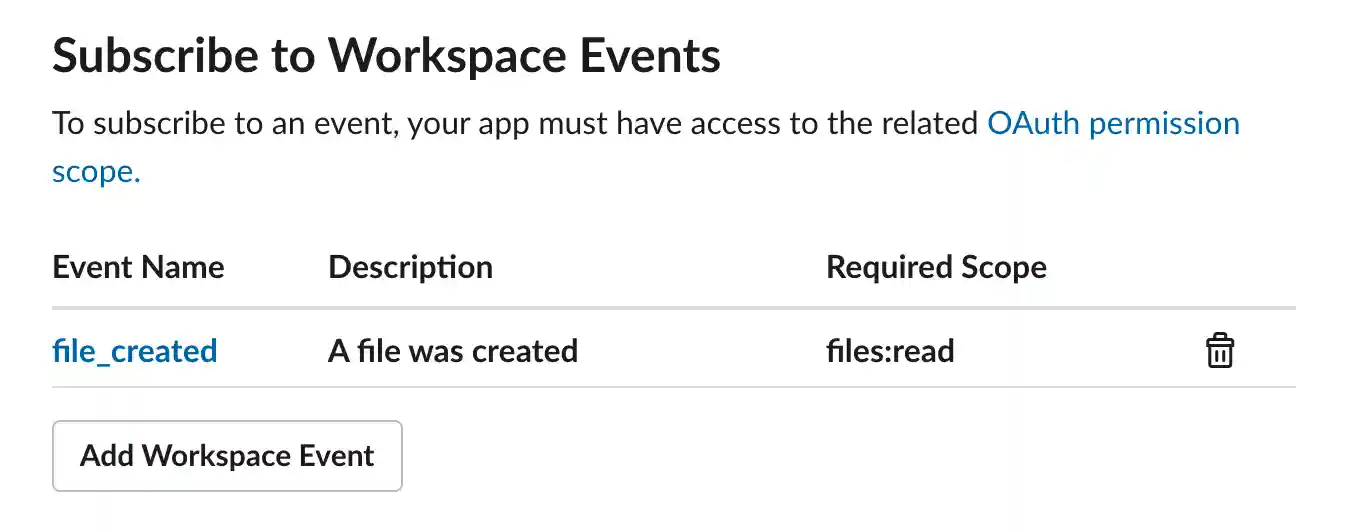Click the Description column header
This screenshot has width=1360, height=530.
pos(410,267)
